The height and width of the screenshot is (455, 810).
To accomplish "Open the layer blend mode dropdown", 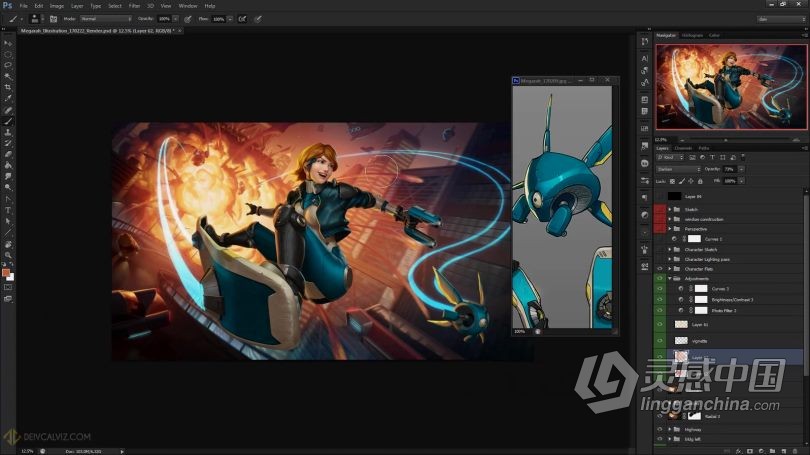I will tap(678, 169).
